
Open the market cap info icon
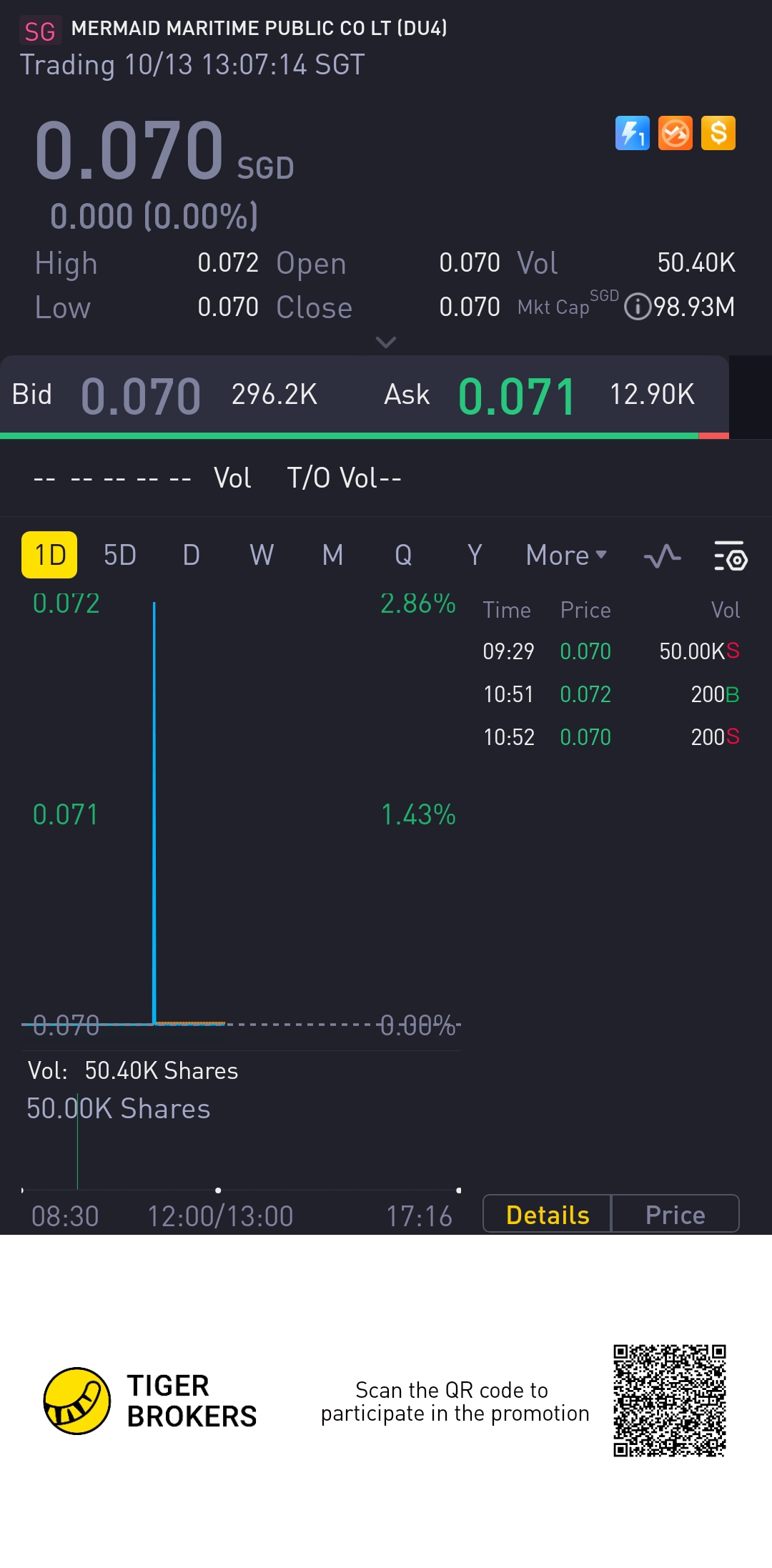637,307
